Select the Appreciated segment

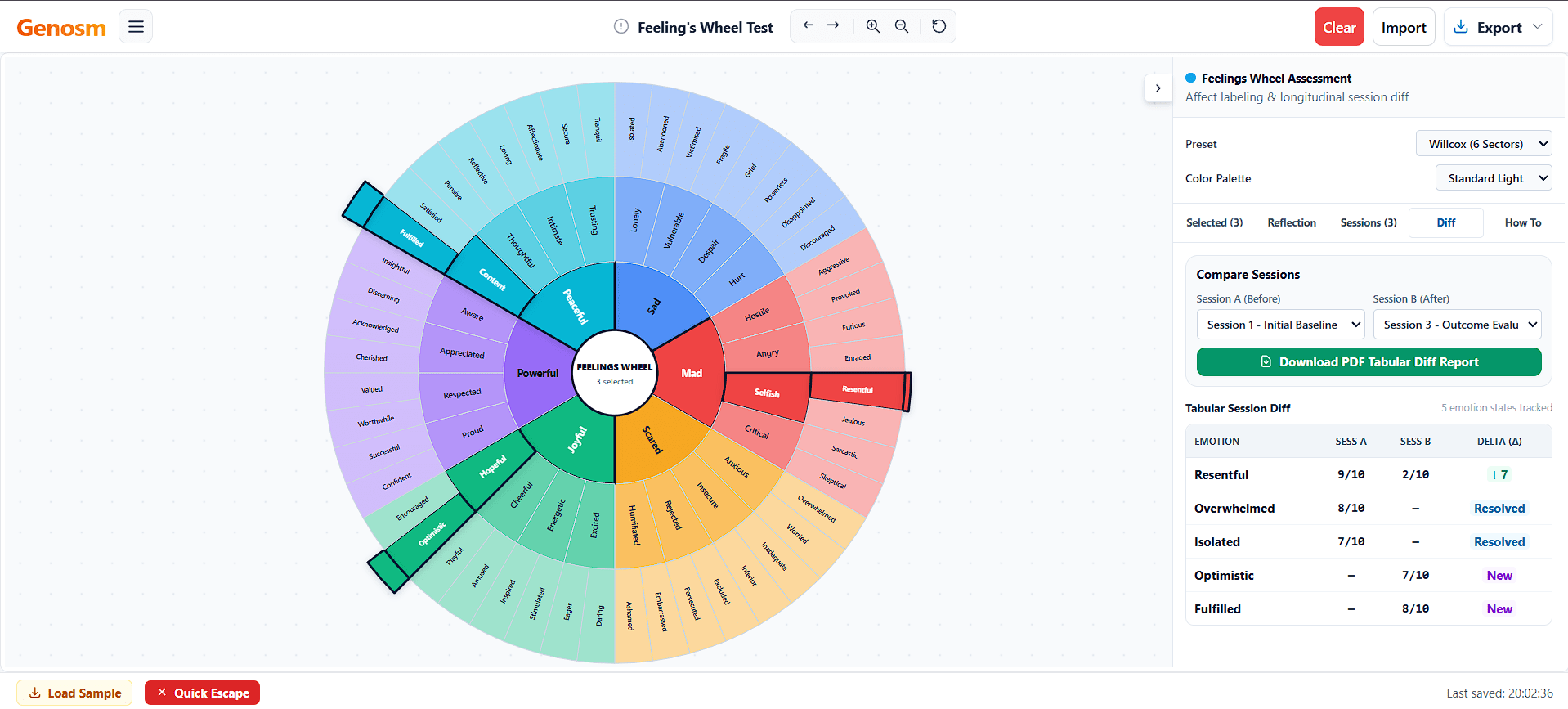pos(462,352)
